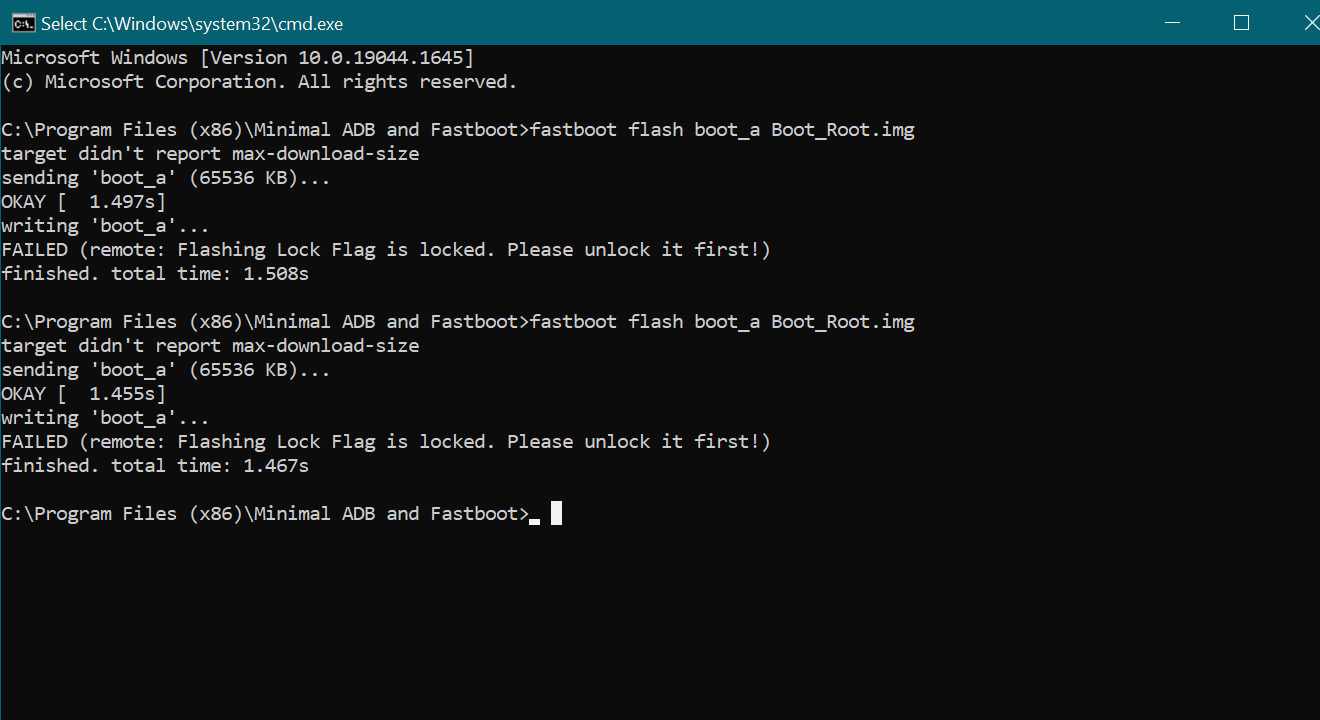This screenshot has height=720, width=1320.
Task: Click the first "sending 'boot_a' (65536 KB)" line
Action: coord(166,178)
